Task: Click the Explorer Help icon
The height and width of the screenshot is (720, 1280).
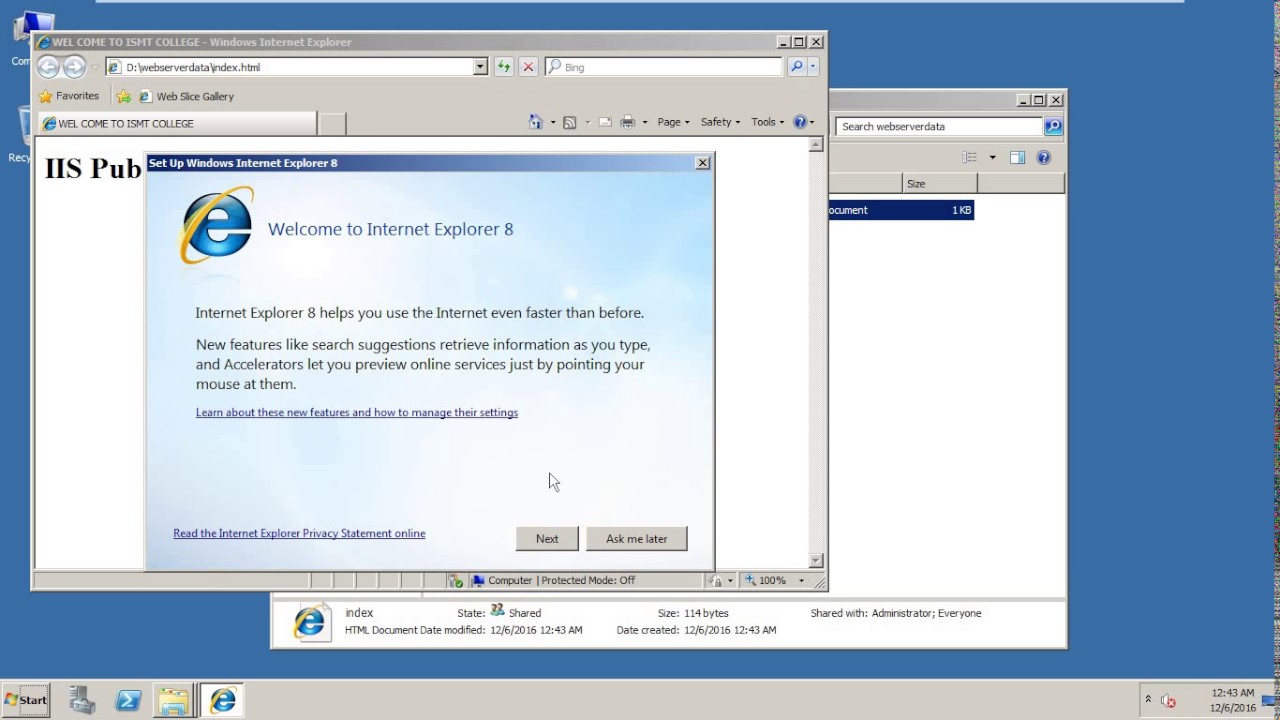Action: 1044,157
